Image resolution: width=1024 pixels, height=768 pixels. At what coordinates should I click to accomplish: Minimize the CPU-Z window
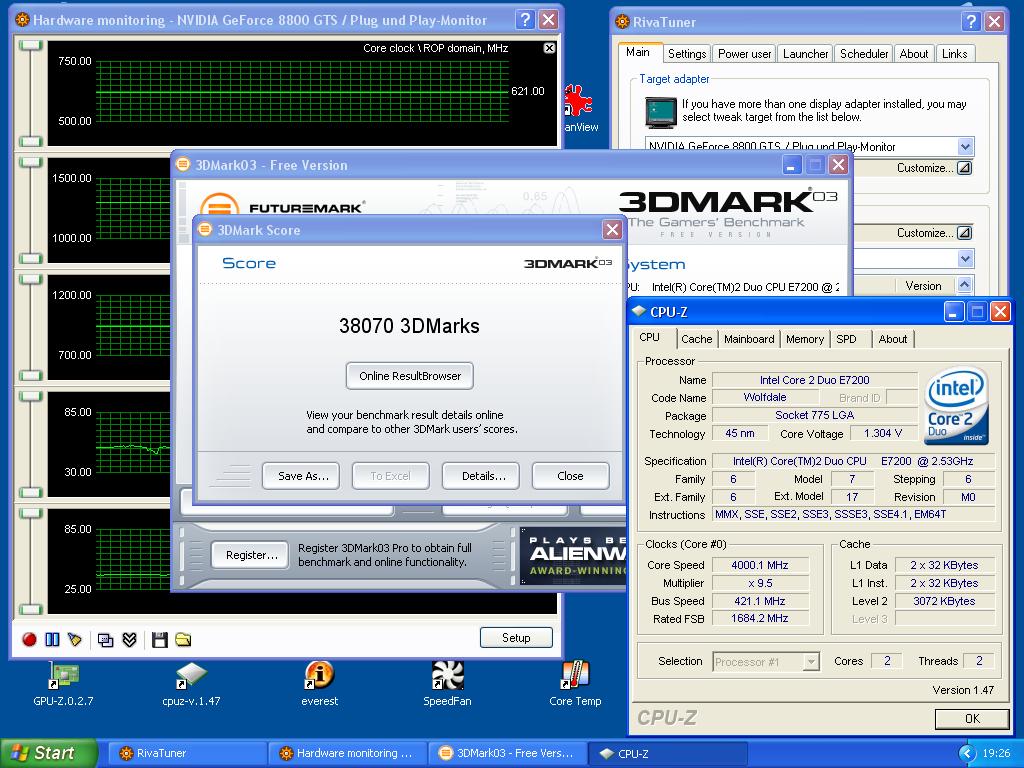954,312
